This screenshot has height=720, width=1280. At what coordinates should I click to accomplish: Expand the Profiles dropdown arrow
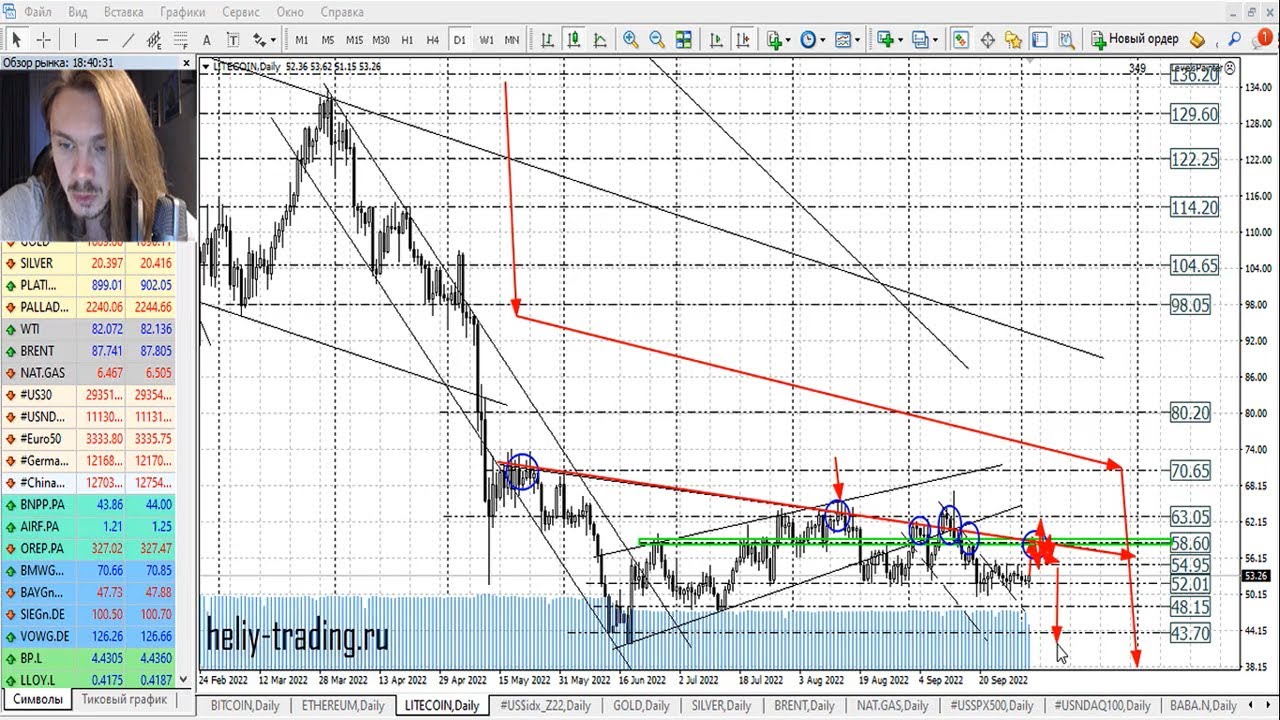935,40
